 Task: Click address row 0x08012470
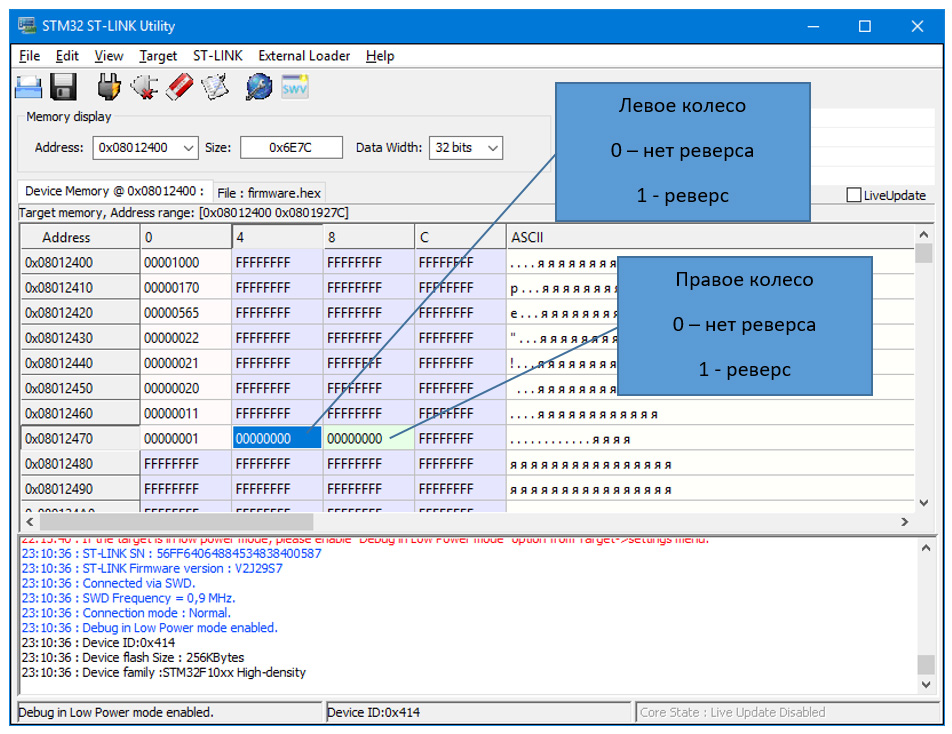[x=80, y=438]
